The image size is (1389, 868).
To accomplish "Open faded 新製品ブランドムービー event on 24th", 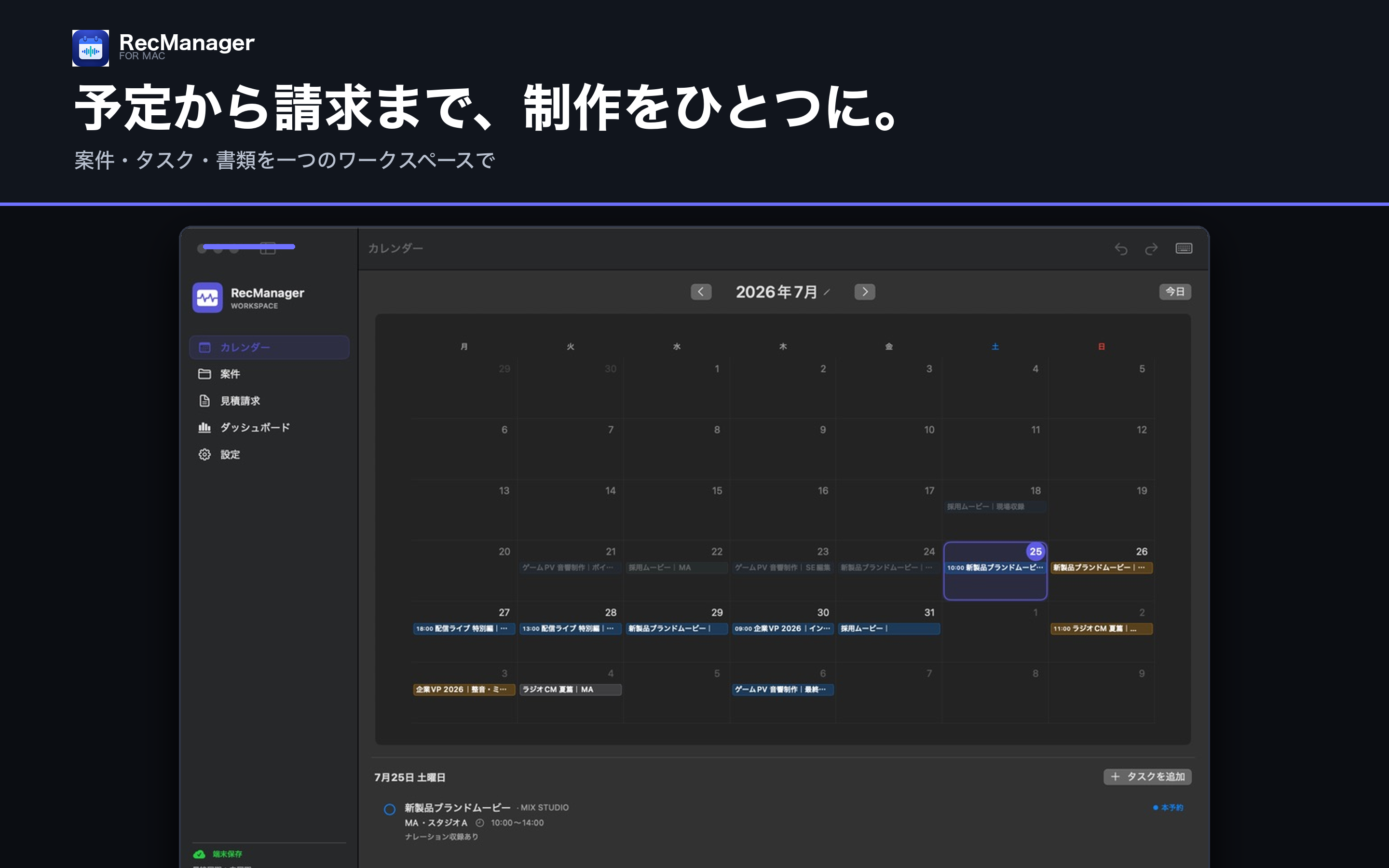I will (x=889, y=567).
